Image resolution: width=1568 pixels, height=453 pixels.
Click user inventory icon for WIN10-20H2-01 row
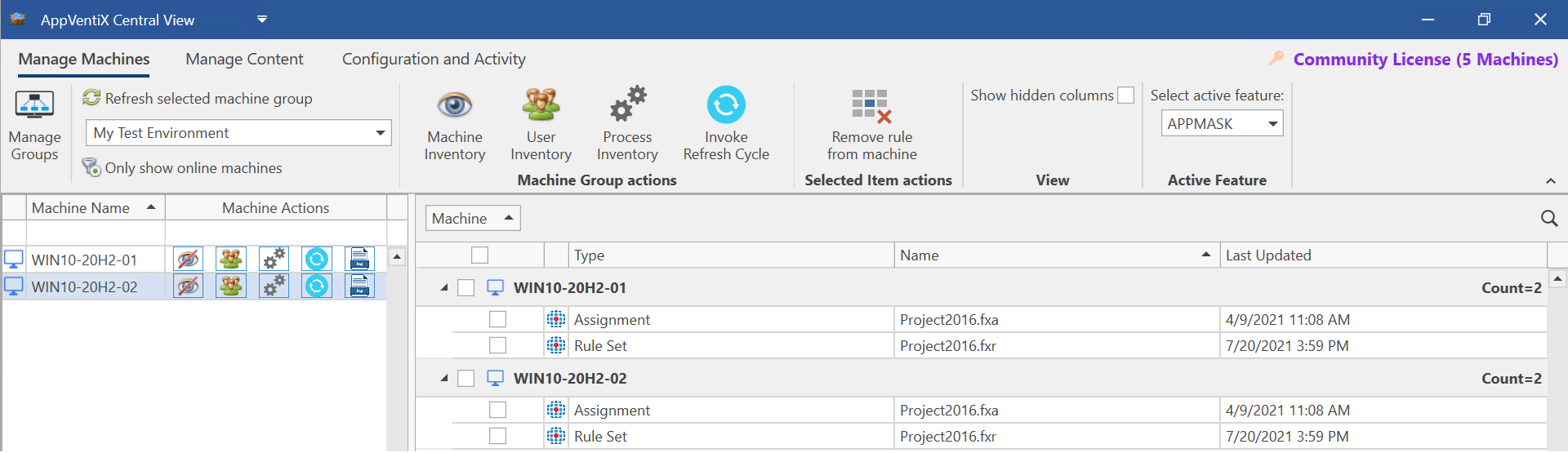pos(231,260)
